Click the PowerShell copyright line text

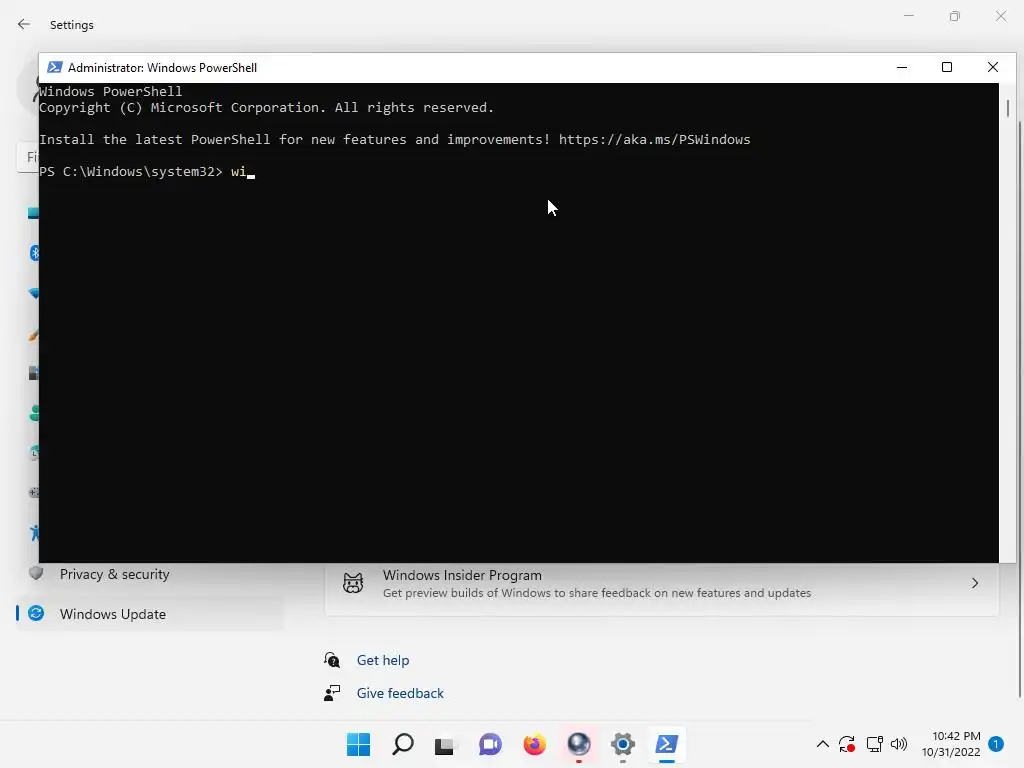pos(266,108)
